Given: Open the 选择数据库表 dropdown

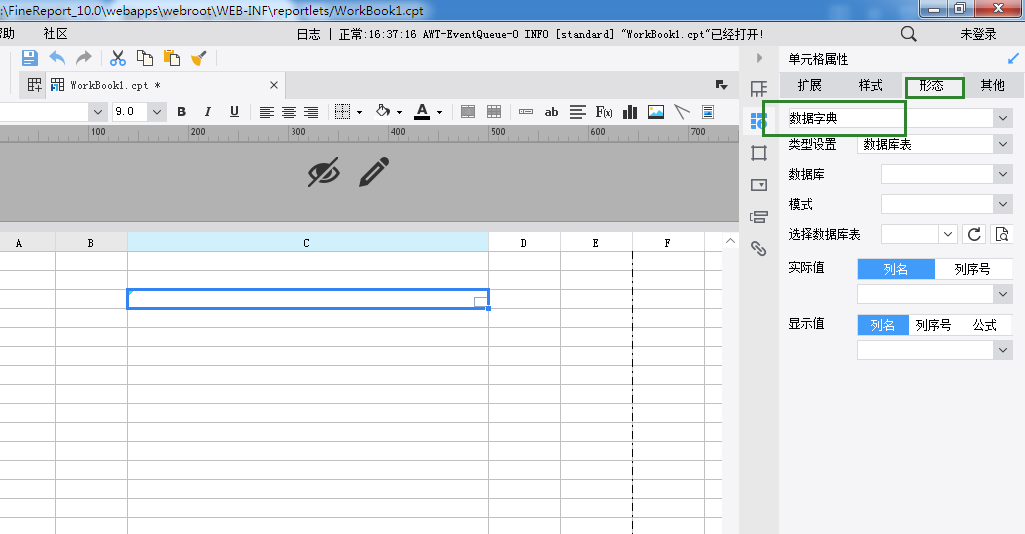Looking at the screenshot, I should (x=948, y=234).
